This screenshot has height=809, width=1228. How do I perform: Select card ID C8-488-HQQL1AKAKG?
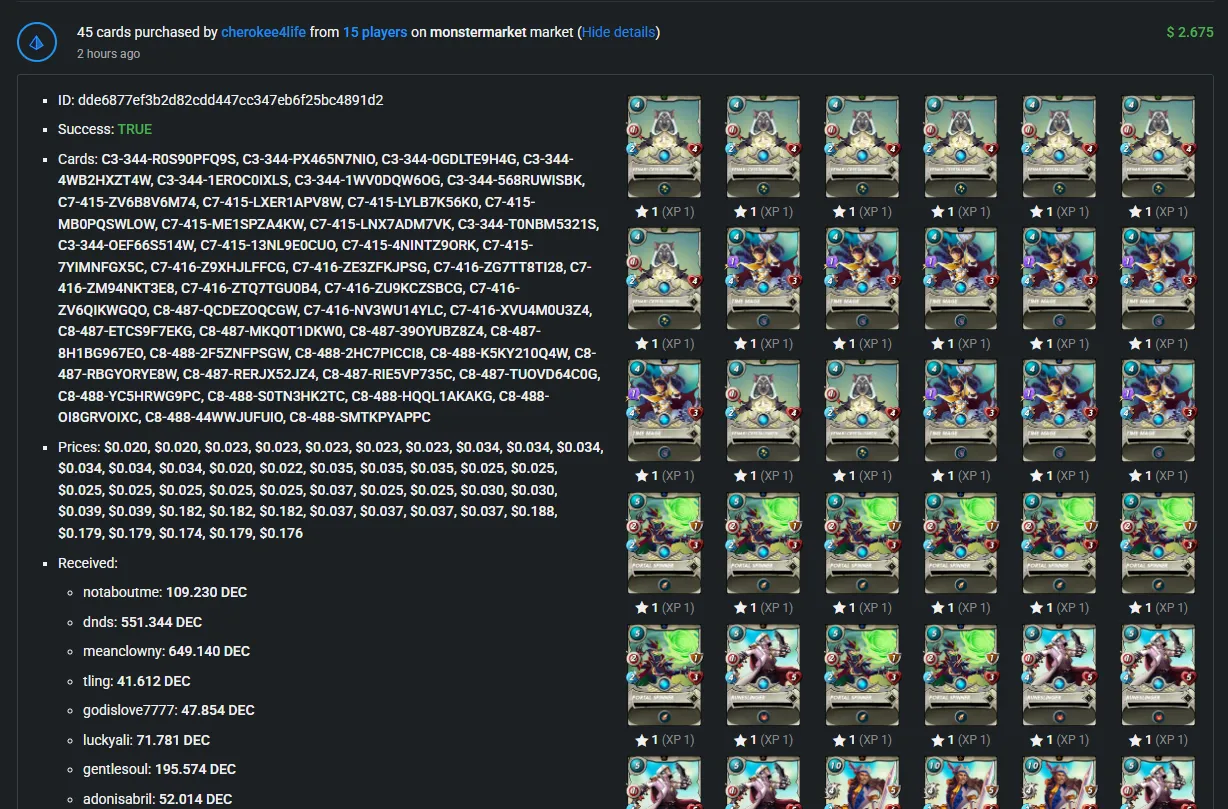pos(422,395)
